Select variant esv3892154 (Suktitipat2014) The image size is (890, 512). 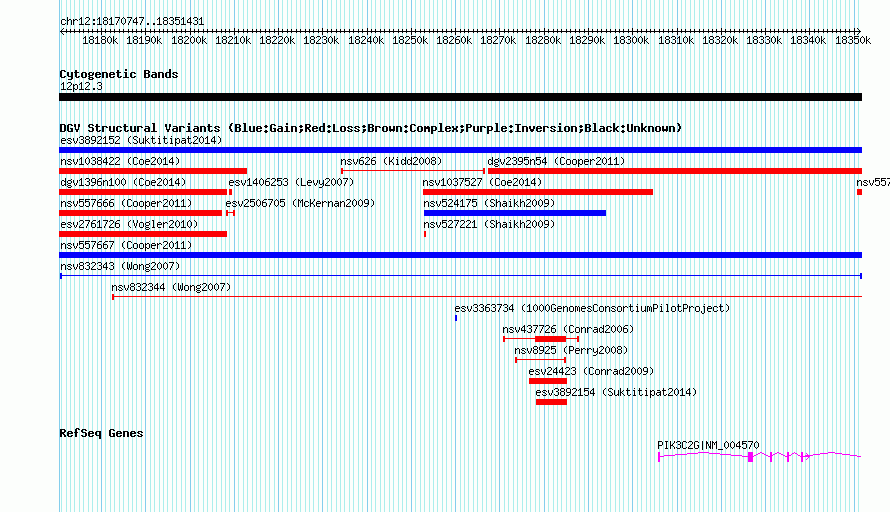[616, 392]
